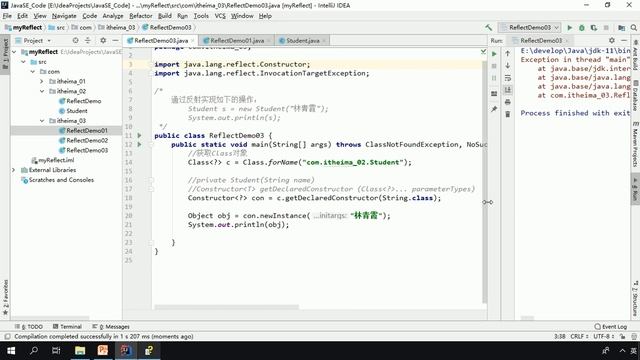
Task: Select Student class in itheima_02
Action: (77, 111)
